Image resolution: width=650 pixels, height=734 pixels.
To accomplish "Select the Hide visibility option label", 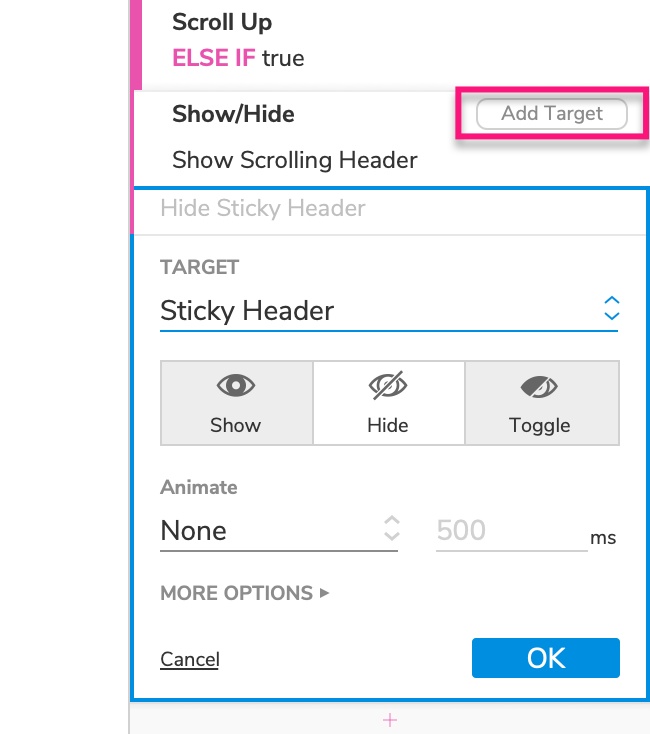I will [x=388, y=425].
